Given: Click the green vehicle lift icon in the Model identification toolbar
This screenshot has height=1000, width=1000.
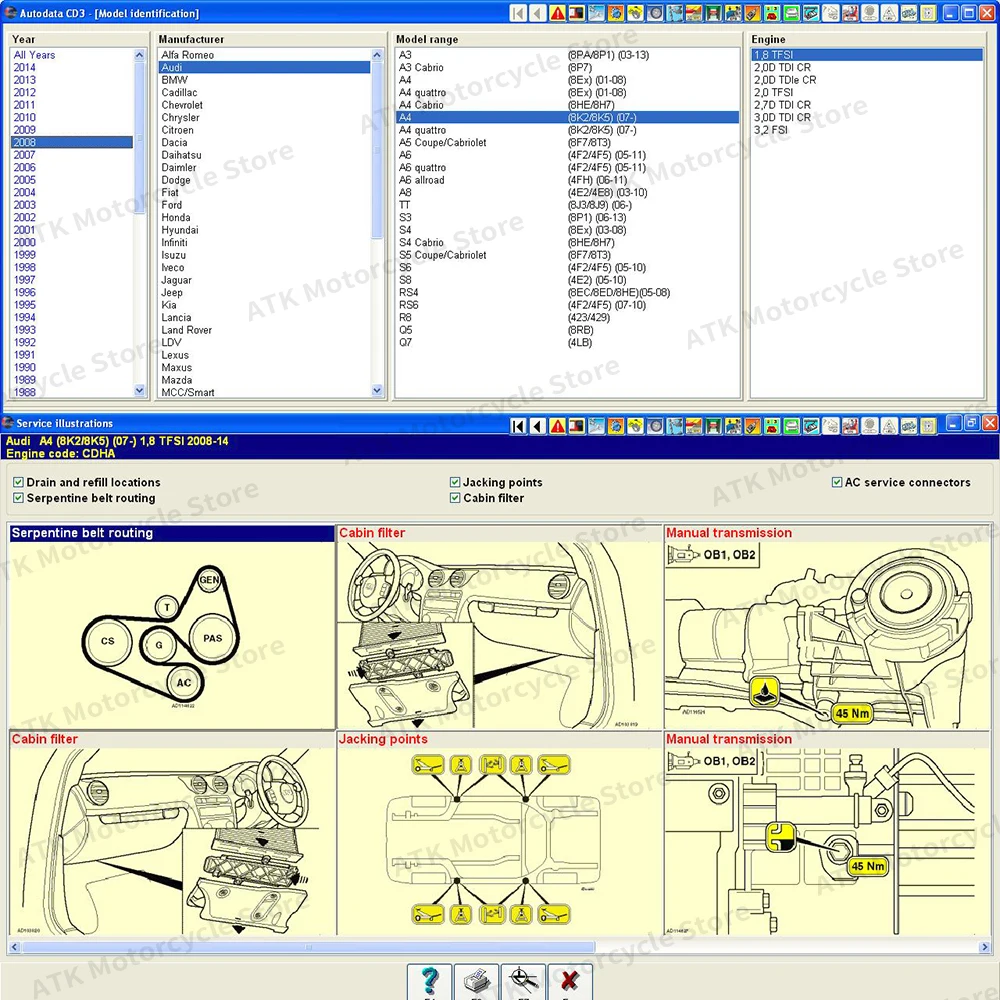Looking at the screenshot, I should point(713,13).
